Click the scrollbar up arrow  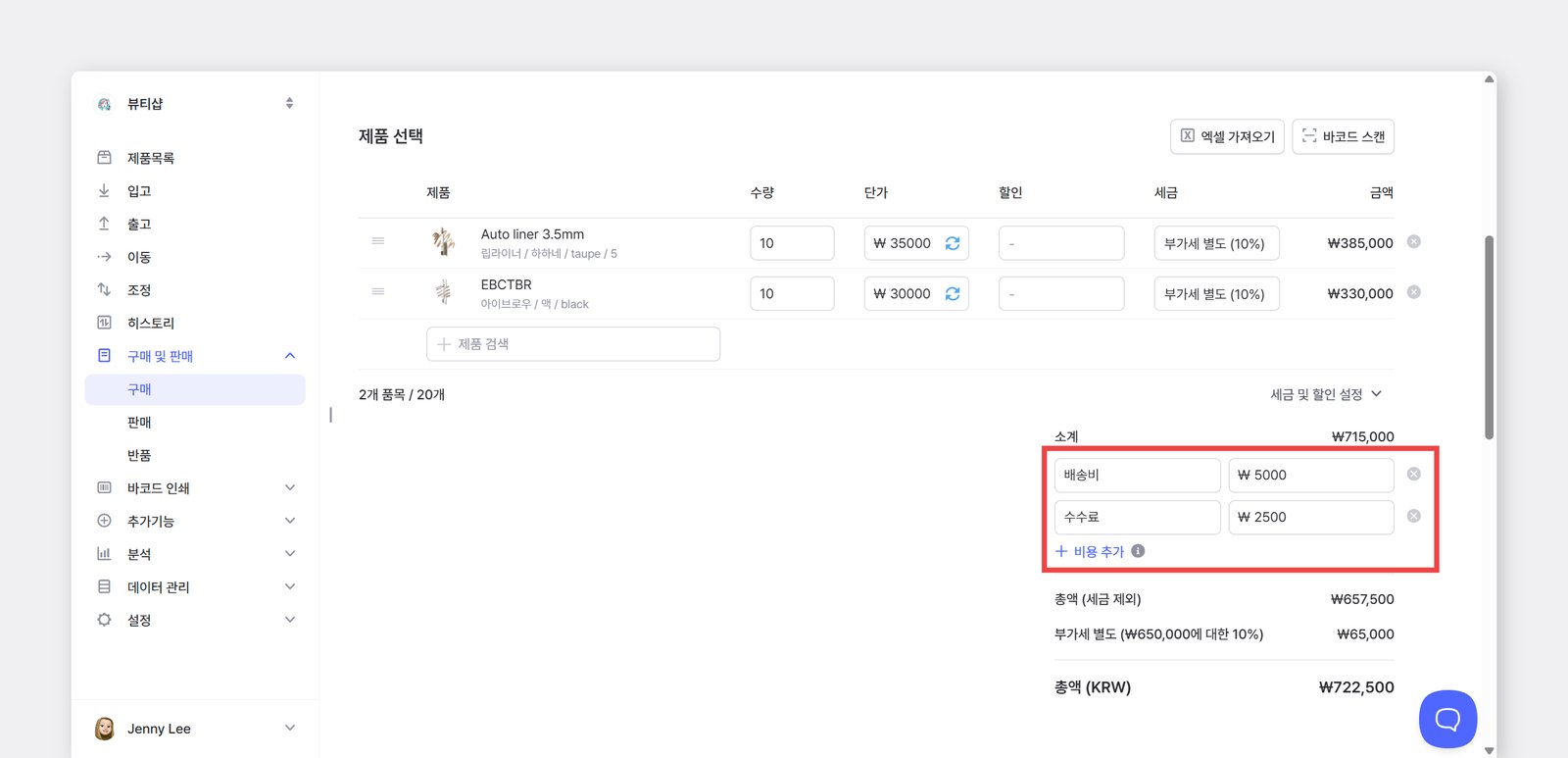coord(1490,79)
